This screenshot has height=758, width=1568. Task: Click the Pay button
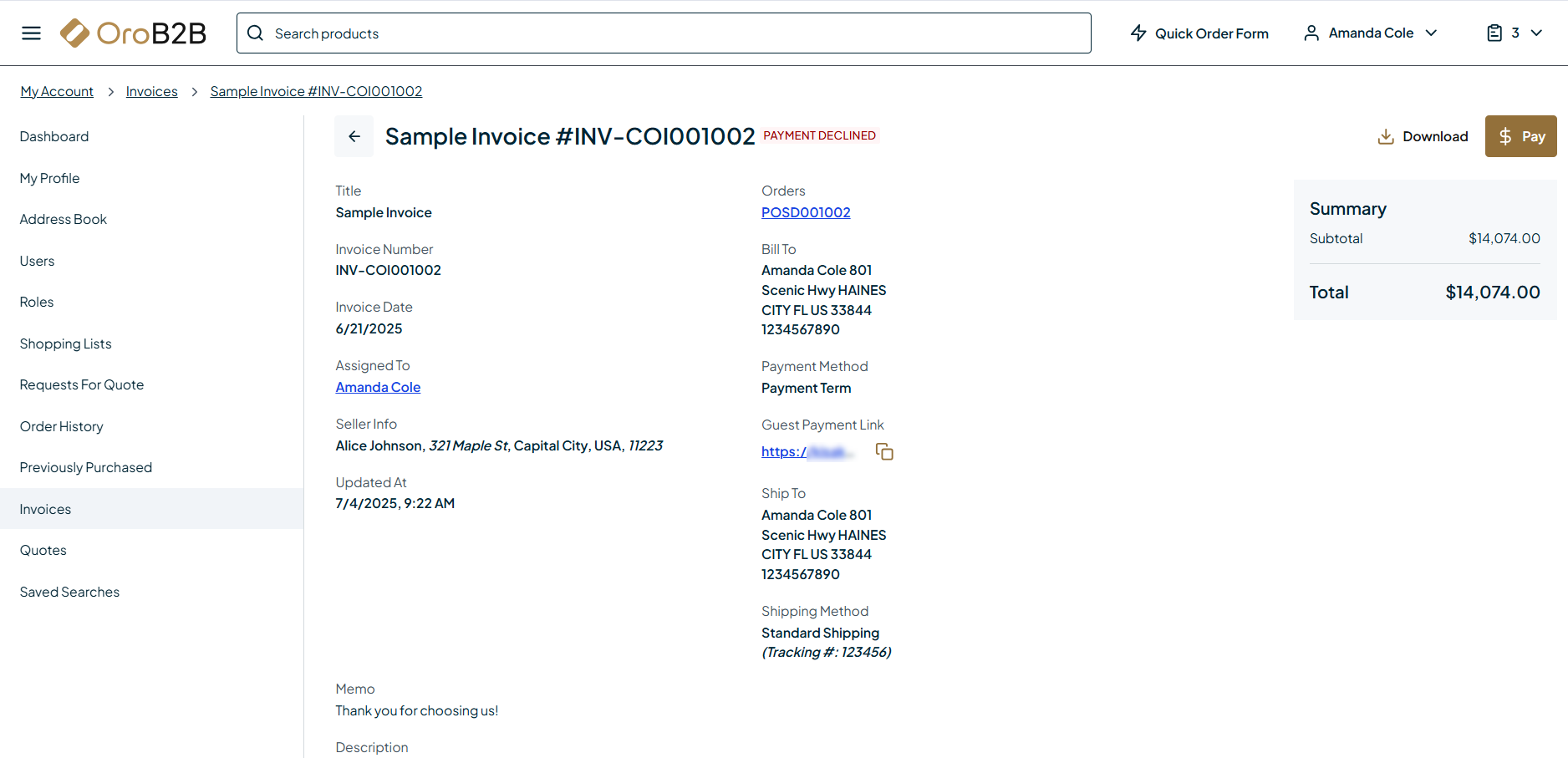(x=1520, y=136)
